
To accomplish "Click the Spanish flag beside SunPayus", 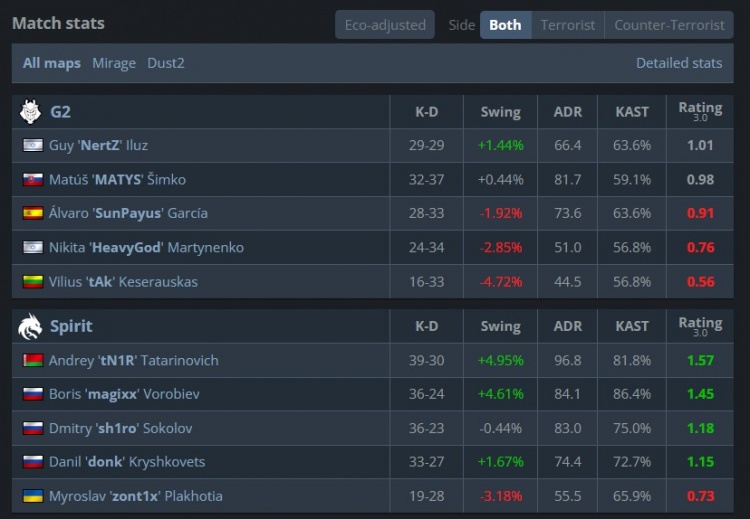I will coord(32,214).
